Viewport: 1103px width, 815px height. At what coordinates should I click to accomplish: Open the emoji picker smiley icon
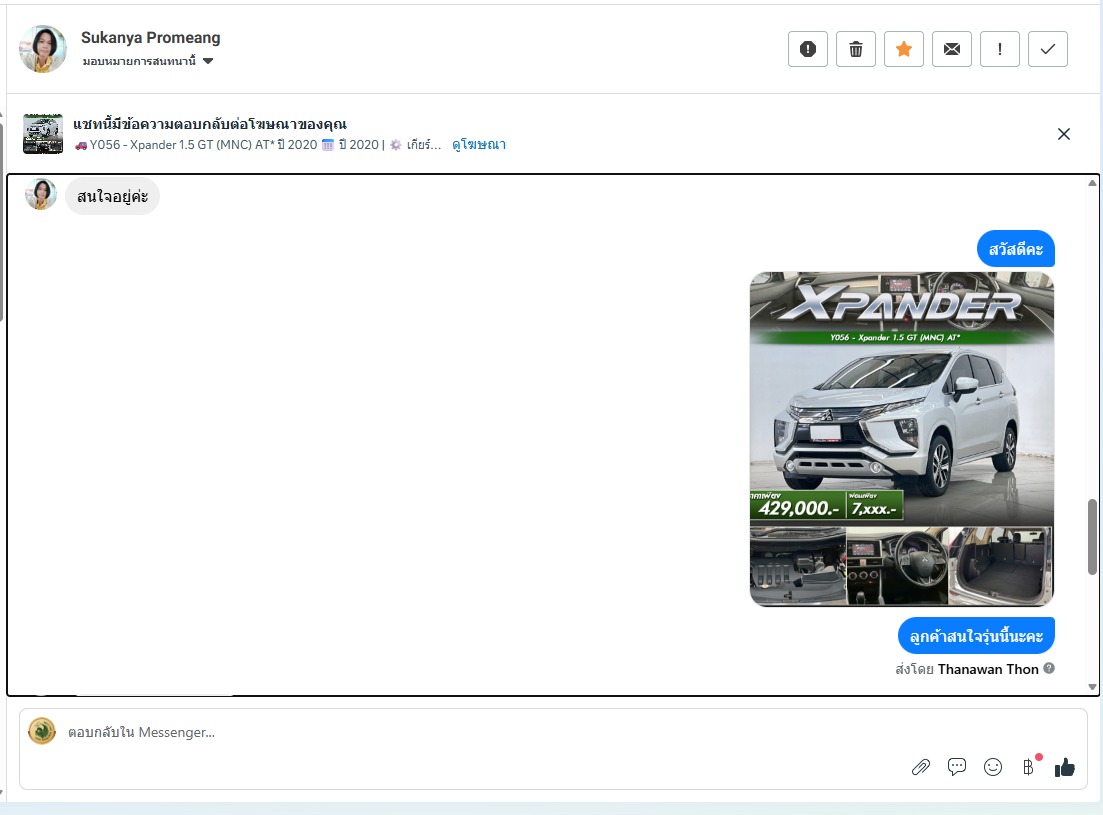(993, 767)
